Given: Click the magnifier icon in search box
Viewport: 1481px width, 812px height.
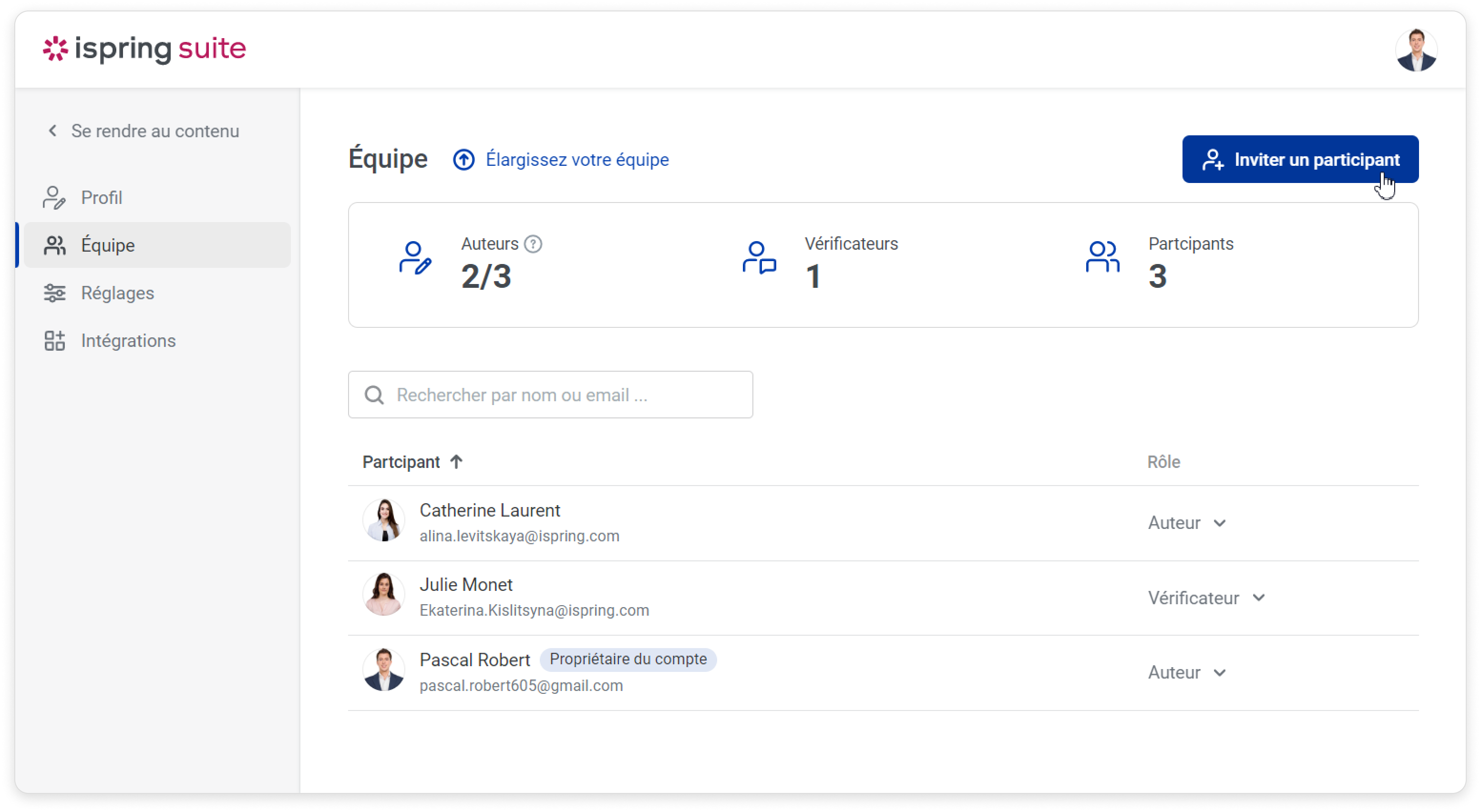Looking at the screenshot, I should coord(374,395).
